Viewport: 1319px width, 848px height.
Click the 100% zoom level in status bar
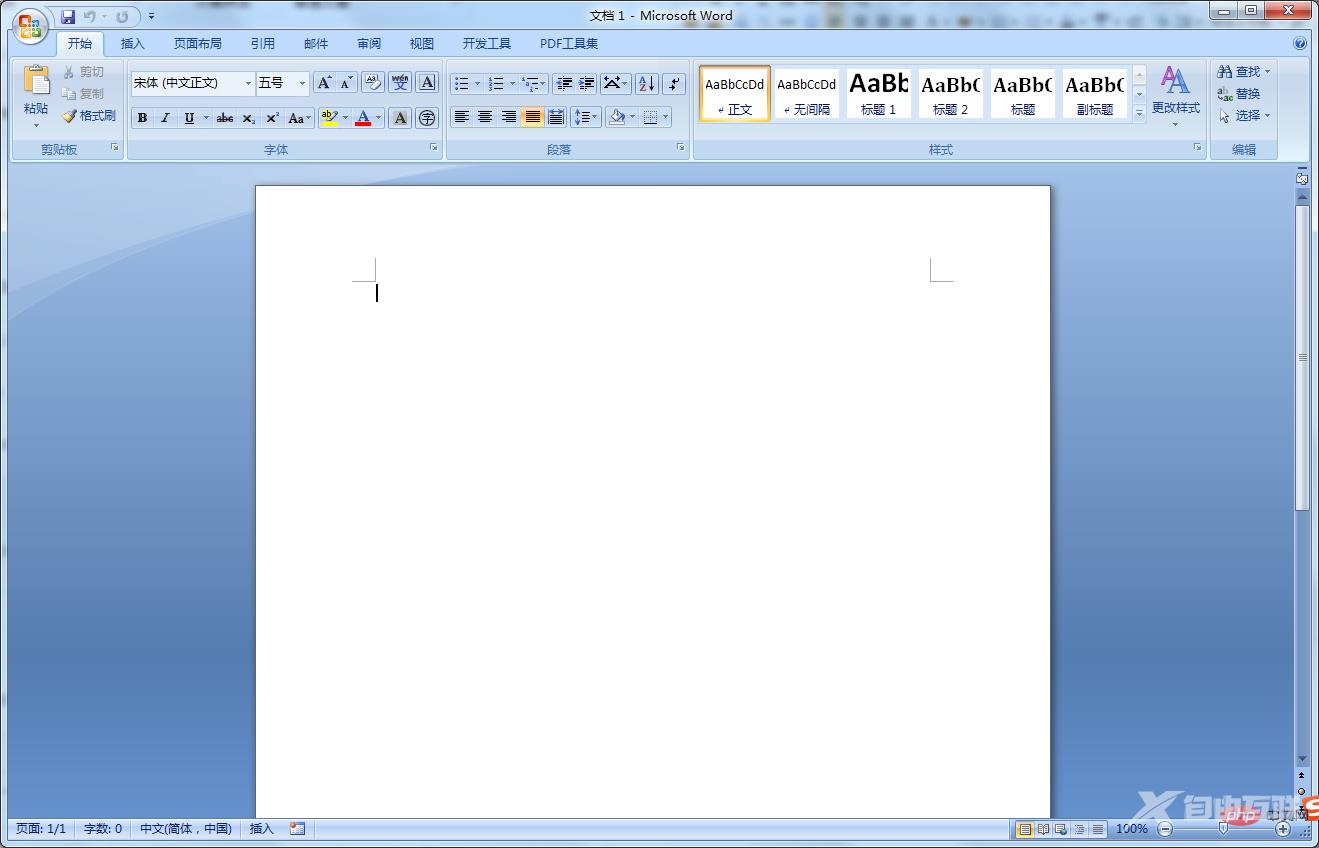pyautogui.click(x=1131, y=829)
